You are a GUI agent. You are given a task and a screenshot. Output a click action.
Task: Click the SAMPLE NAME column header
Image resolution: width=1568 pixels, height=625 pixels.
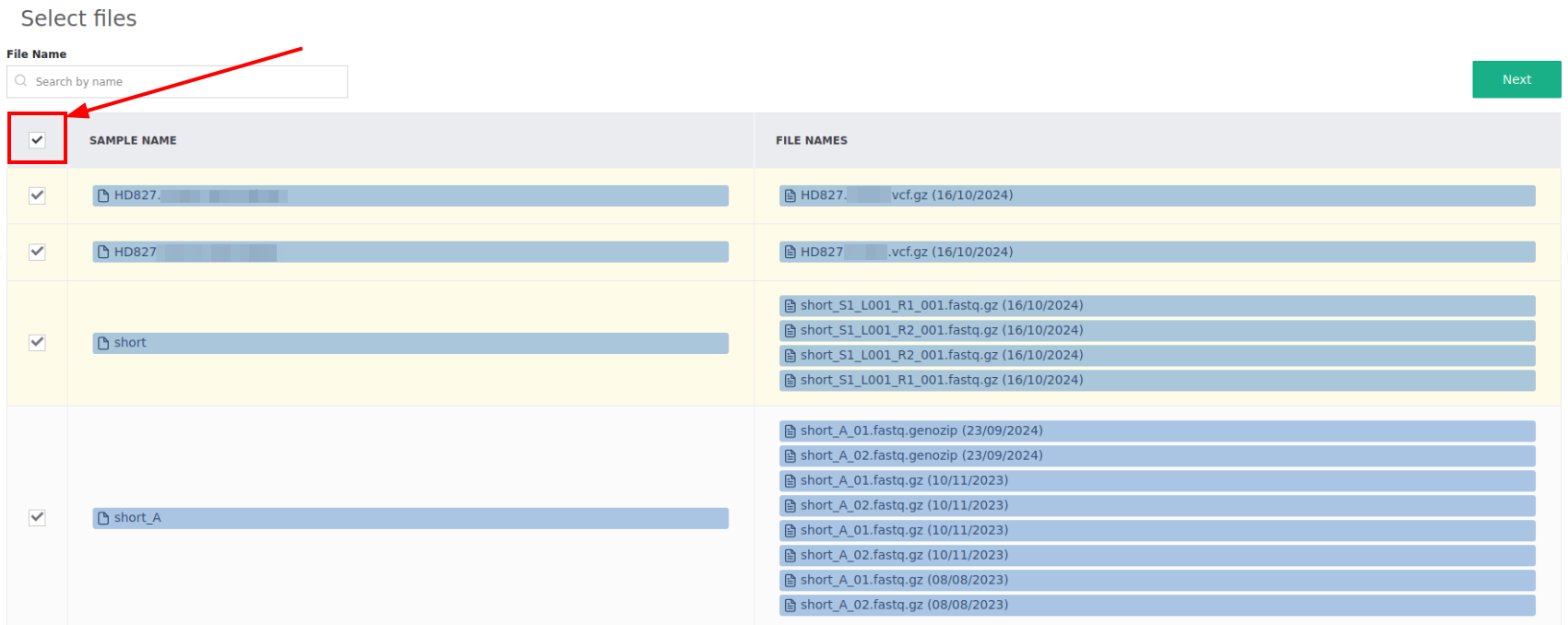point(133,140)
